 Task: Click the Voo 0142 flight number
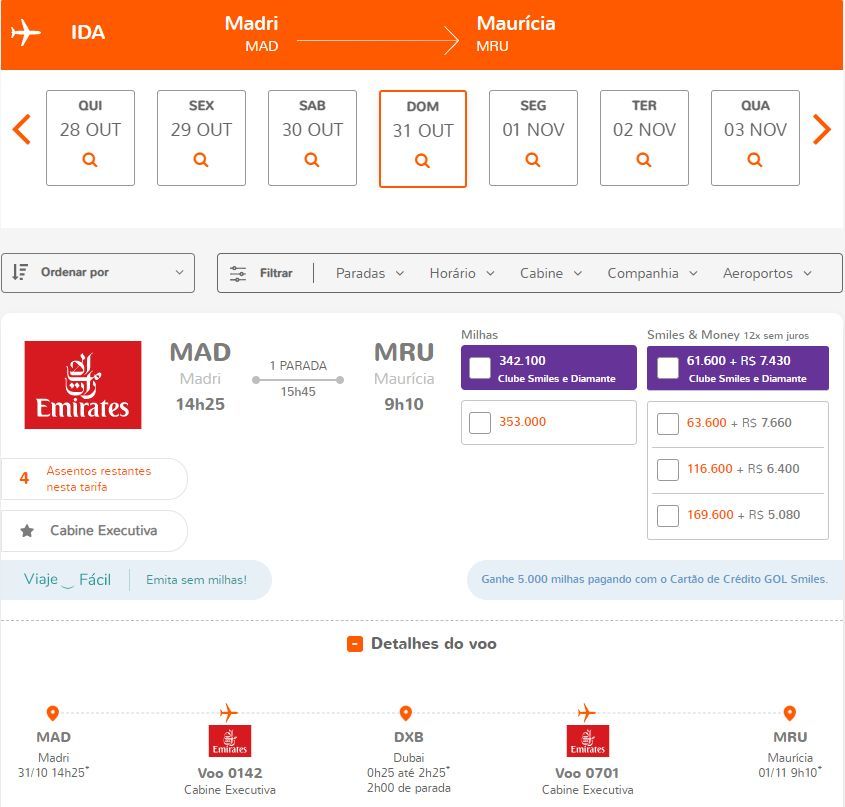coord(230,773)
